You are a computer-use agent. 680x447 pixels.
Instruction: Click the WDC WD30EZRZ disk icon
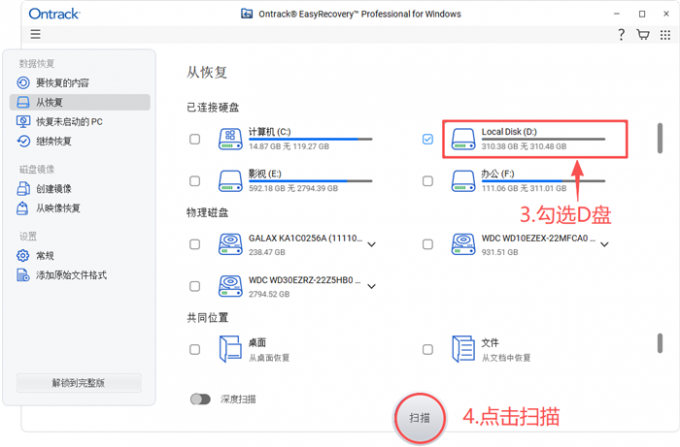(x=230, y=287)
